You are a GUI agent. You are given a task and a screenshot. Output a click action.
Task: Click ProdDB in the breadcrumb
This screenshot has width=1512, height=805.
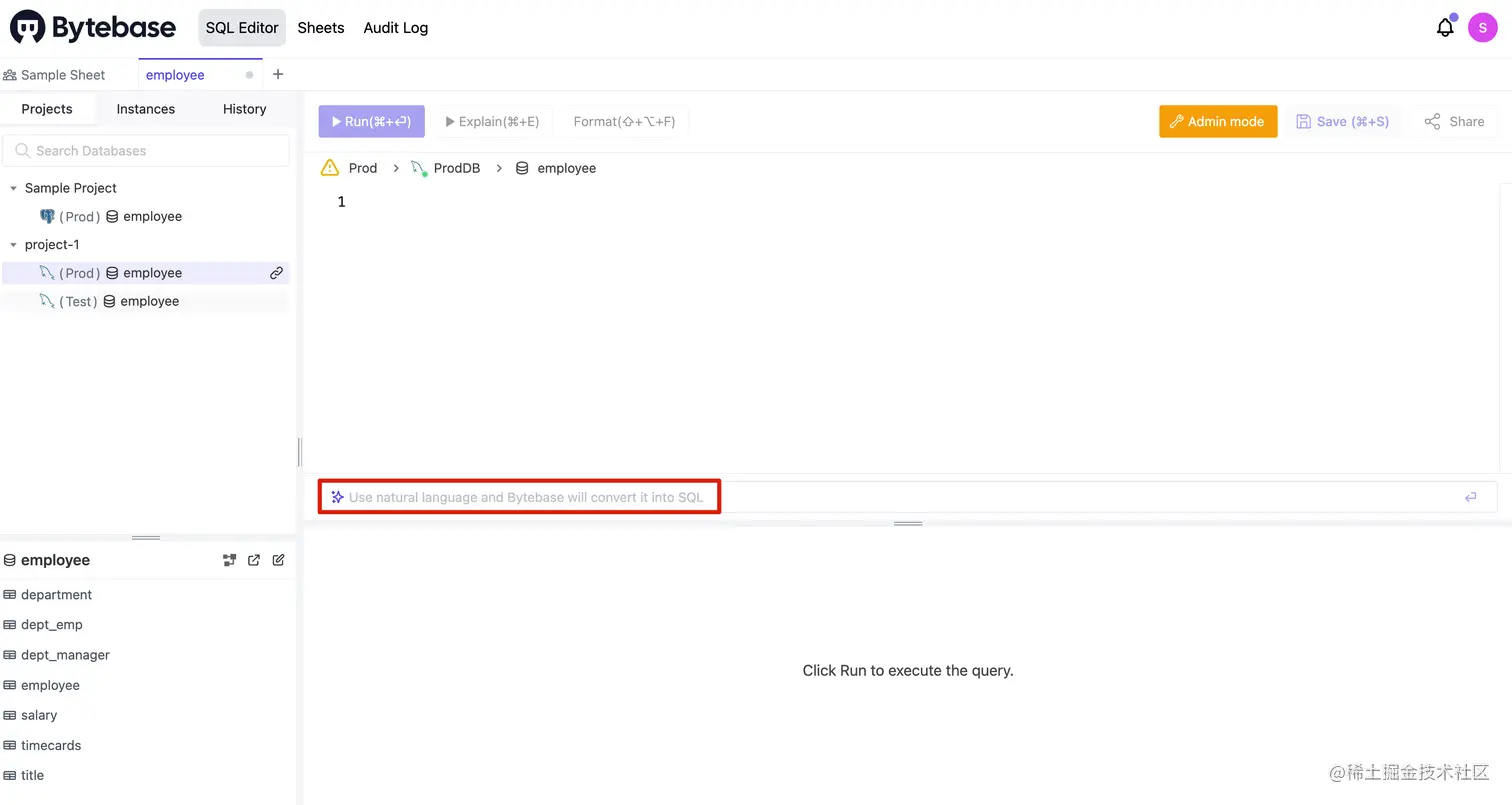(457, 168)
